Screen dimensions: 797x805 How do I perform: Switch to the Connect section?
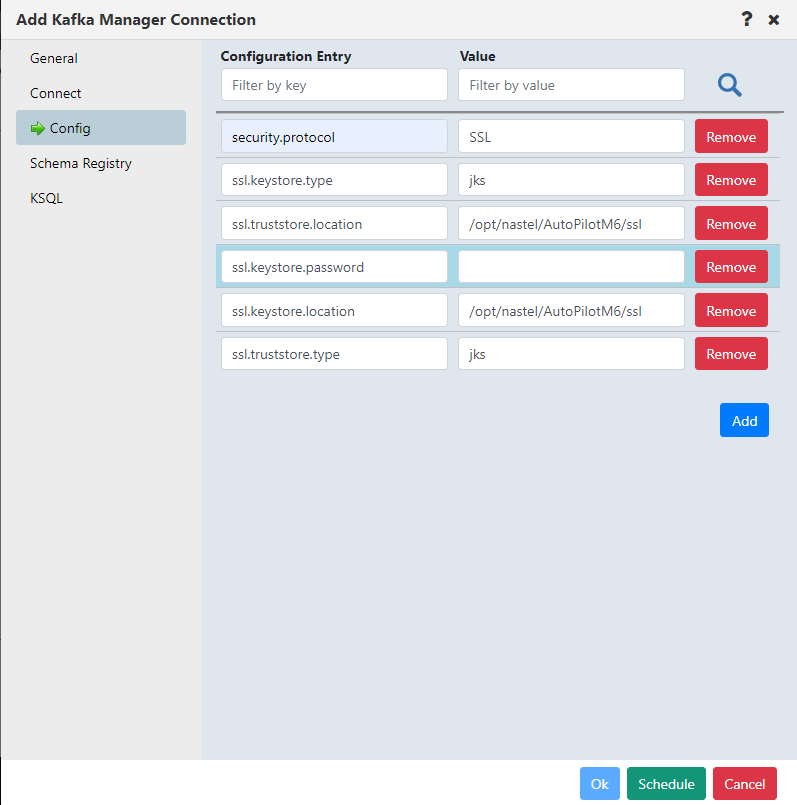click(x=55, y=93)
